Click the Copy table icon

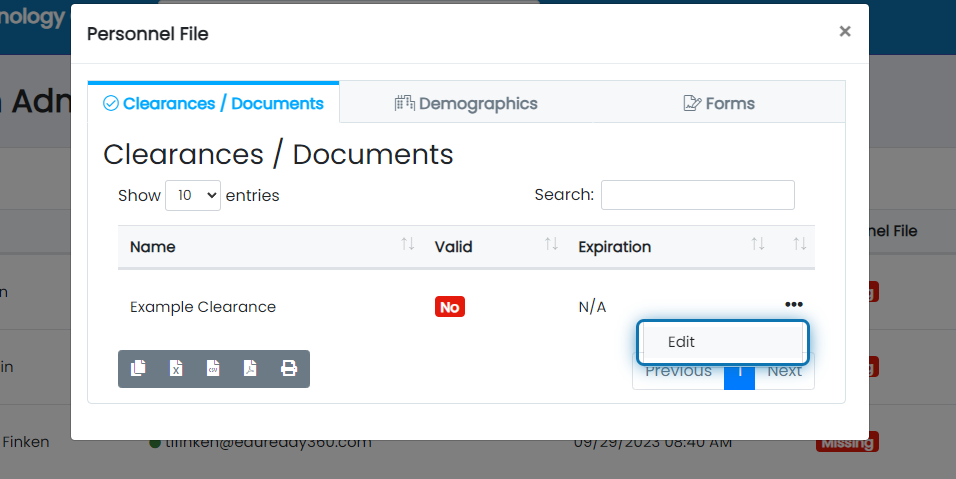[138, 368]
